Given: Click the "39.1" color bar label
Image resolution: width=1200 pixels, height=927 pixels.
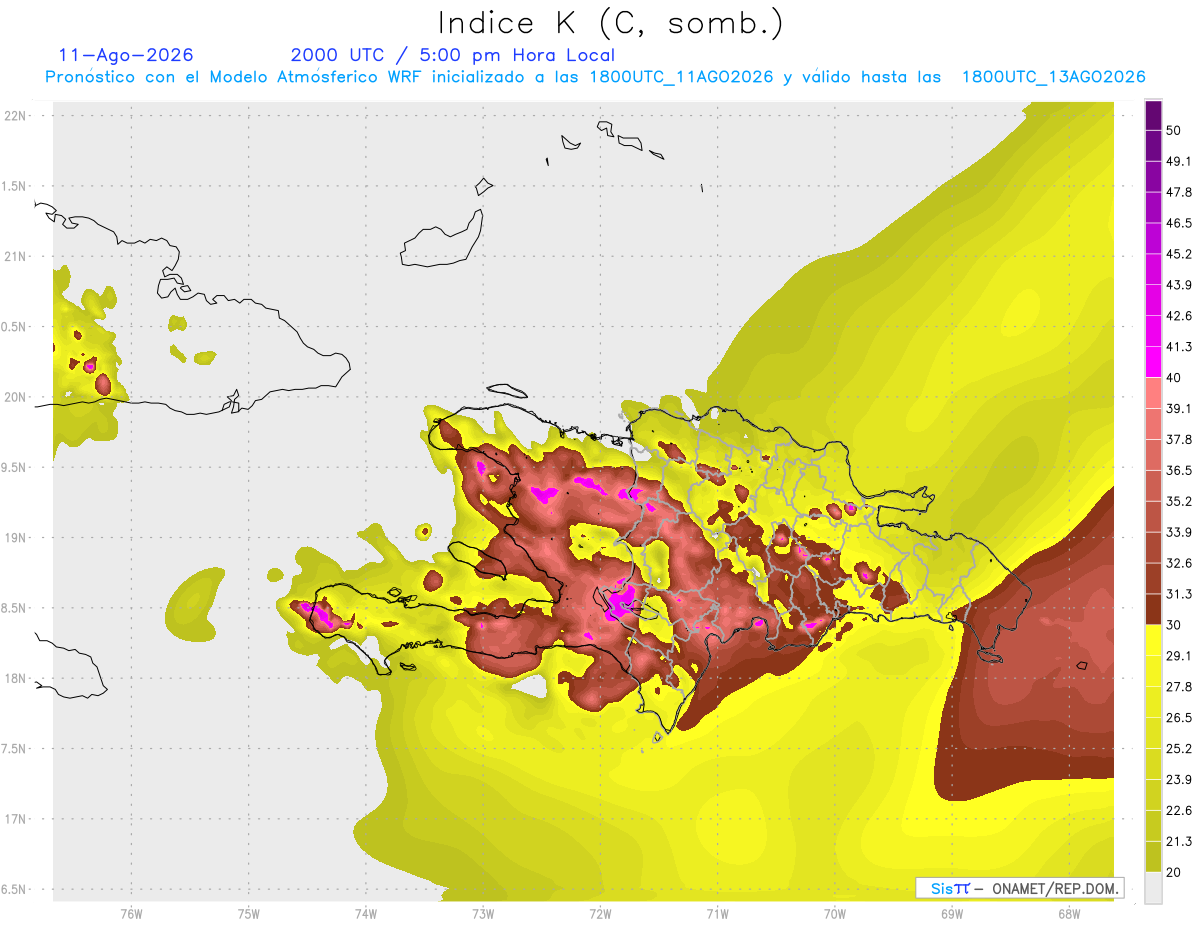Looking at the screenshot, I should click(x=1178, y=409).
